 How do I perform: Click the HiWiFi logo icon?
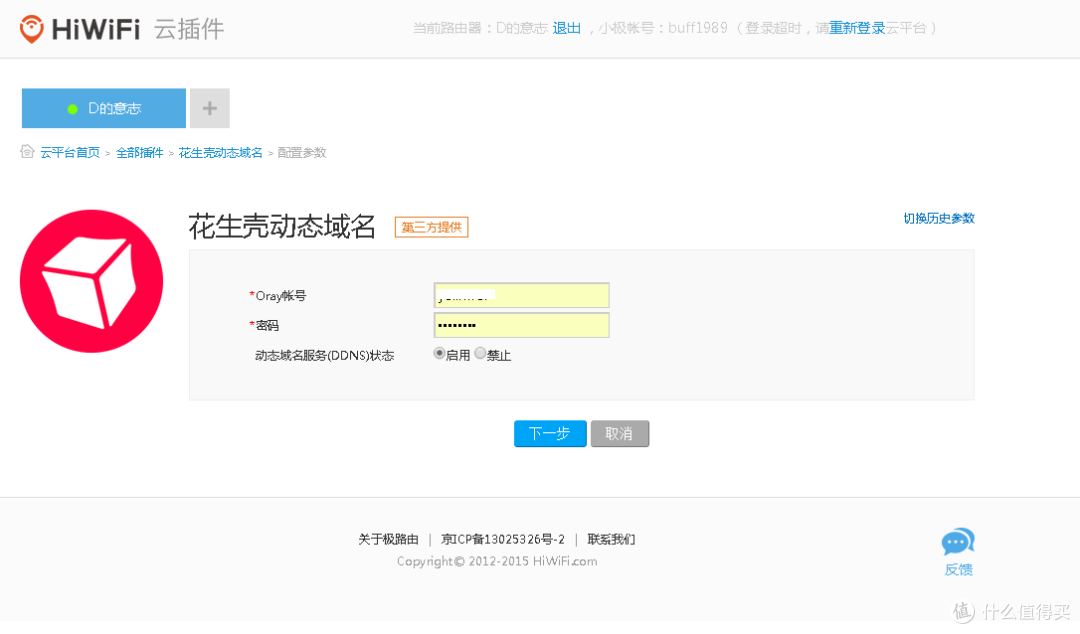(x=32, y=29)
